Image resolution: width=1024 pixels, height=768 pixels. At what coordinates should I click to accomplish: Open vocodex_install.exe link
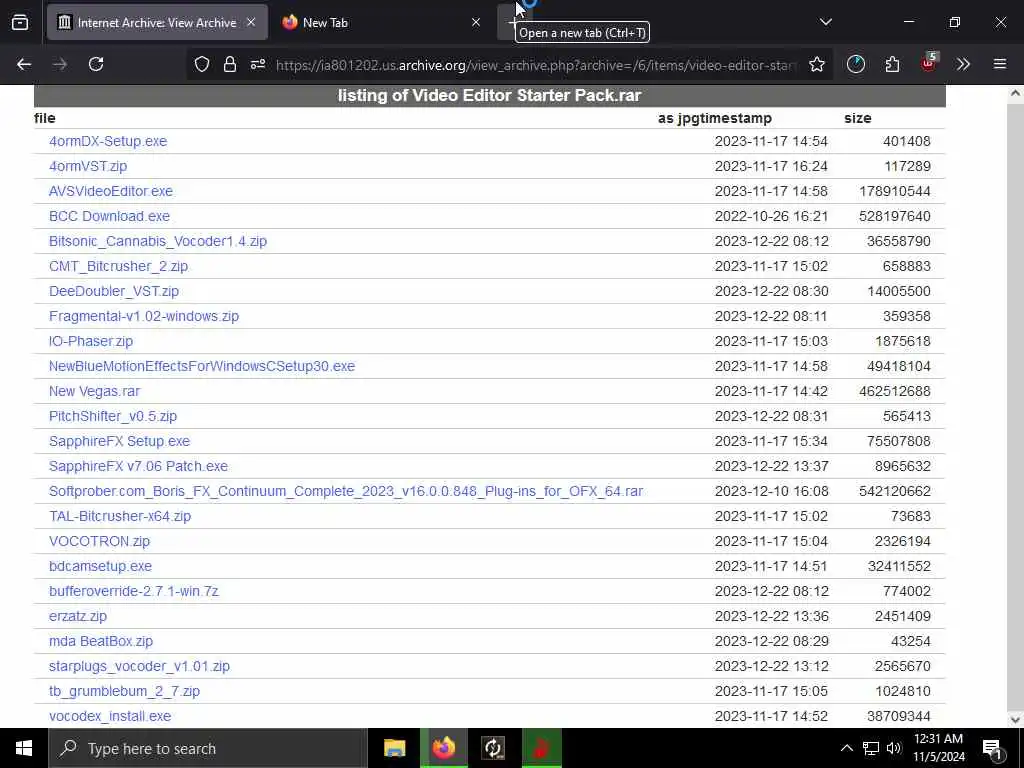(110, 716)
